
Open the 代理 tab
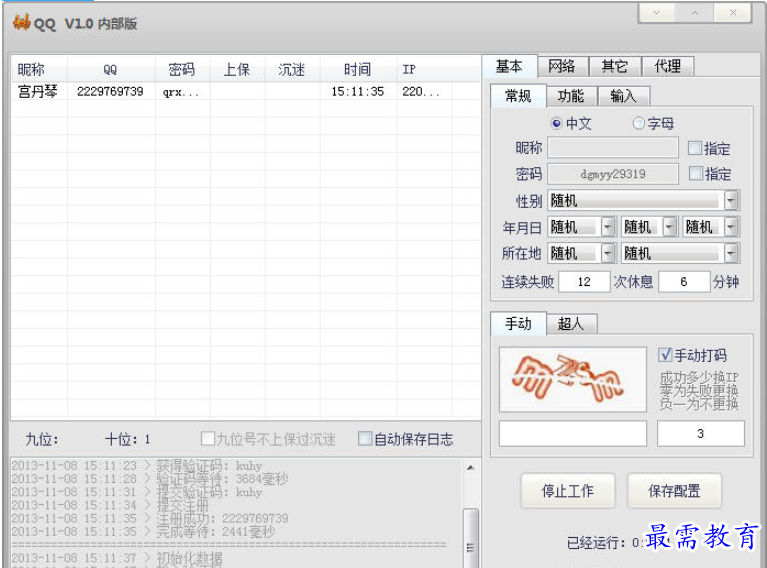tap(667, 66)
